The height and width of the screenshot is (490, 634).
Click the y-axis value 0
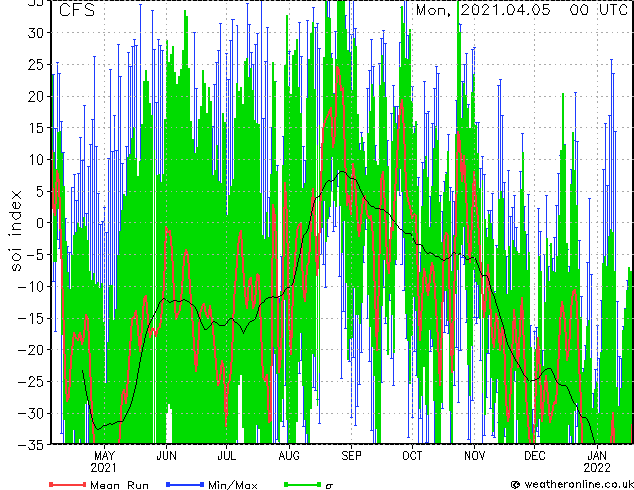point(41,223)
